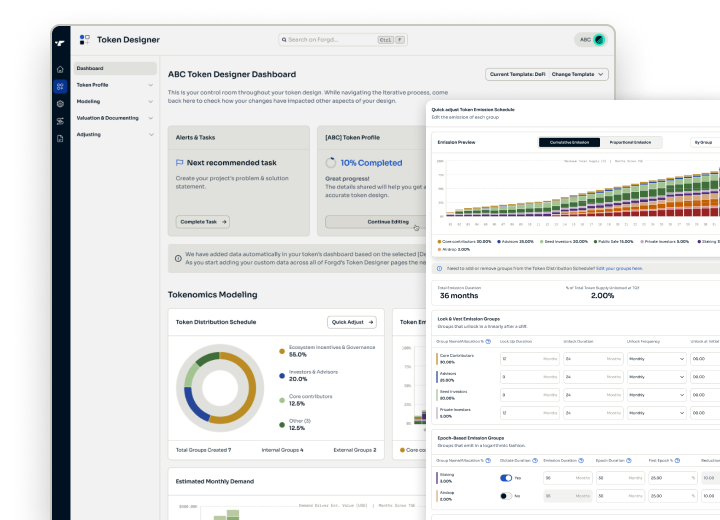Open the Change Template dropdown
This screenshot has width=720, height=520.
click(x=579, y=74)
